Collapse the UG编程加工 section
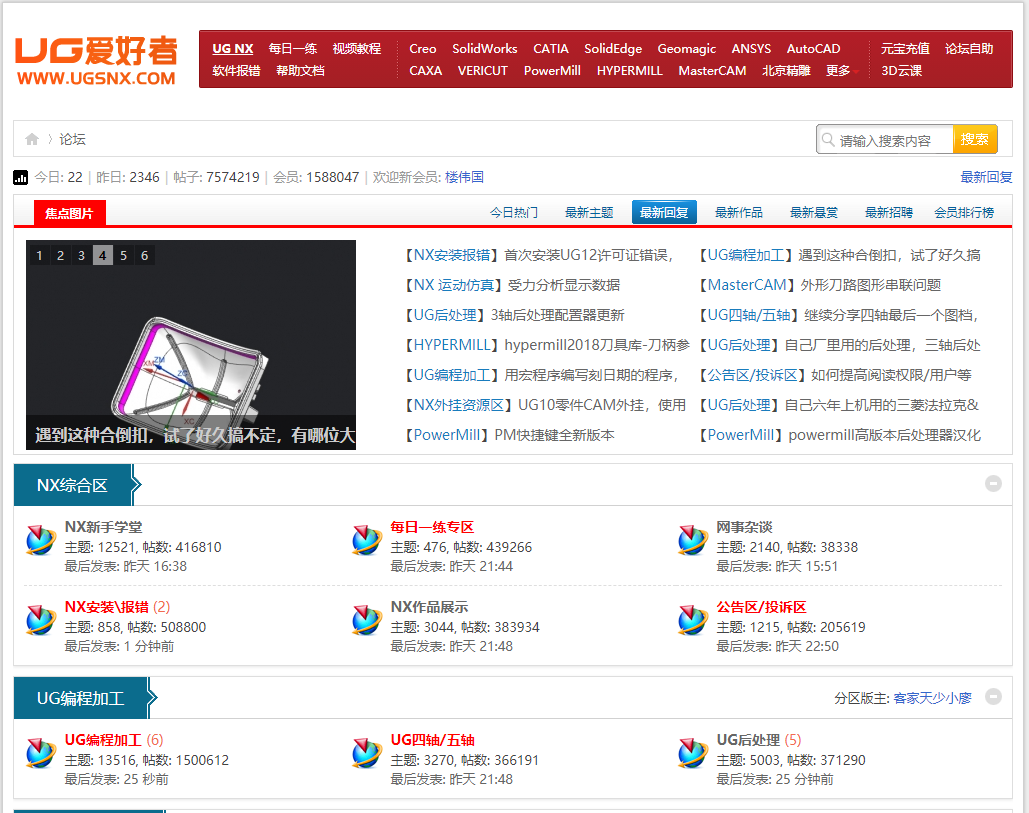The width and height of the screenshot is (1029, 813). point(994,696)
